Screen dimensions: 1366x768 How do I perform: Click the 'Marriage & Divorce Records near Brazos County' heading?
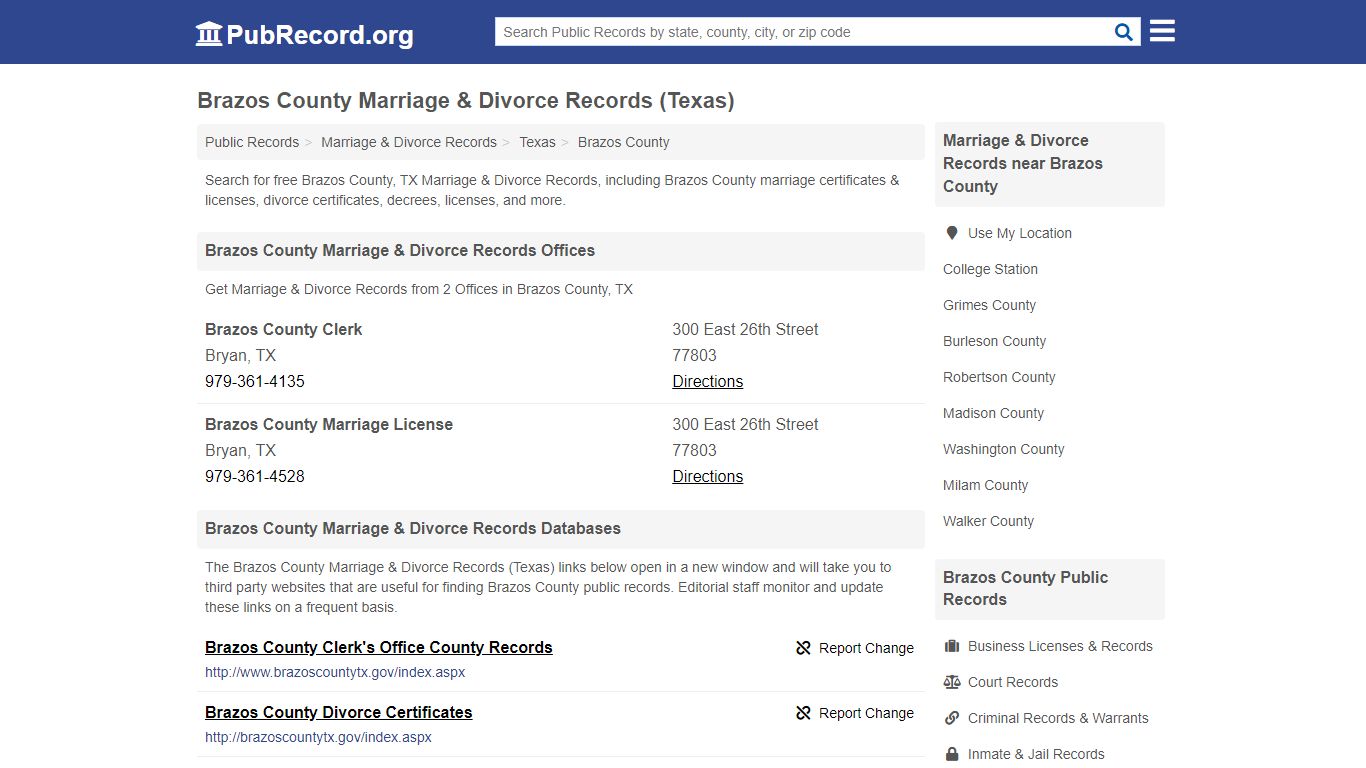(x=1023, y=163)
